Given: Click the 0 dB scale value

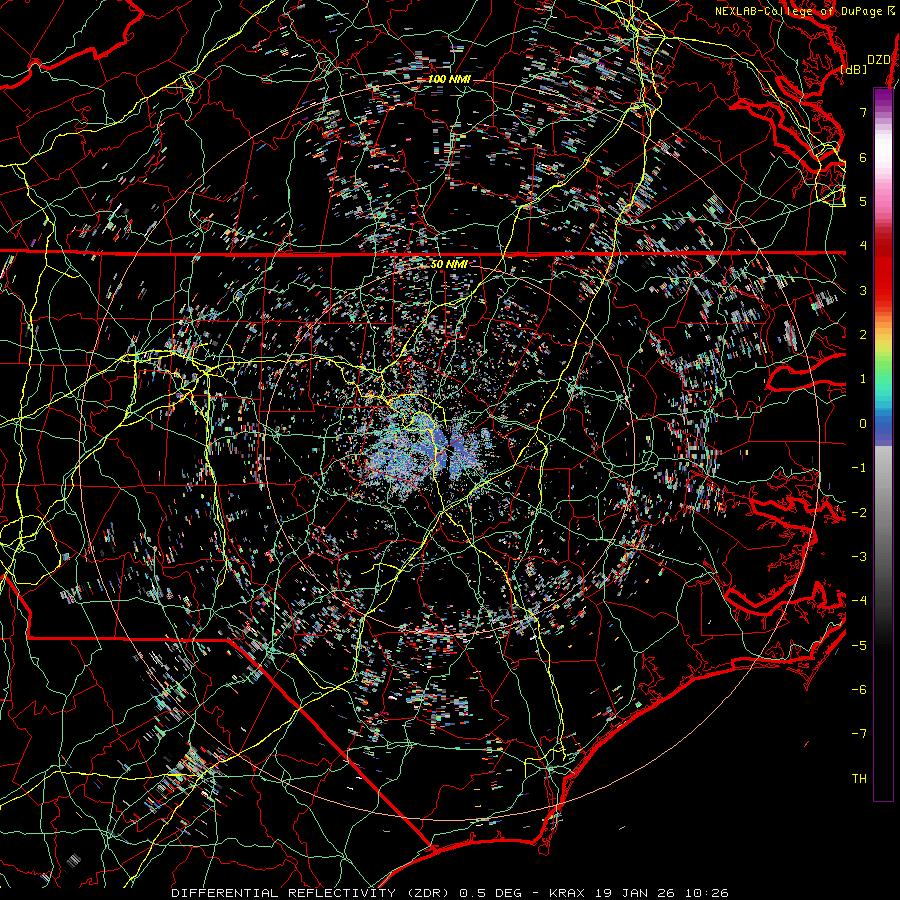Looking at the screenshot, I should pos(863,424).
